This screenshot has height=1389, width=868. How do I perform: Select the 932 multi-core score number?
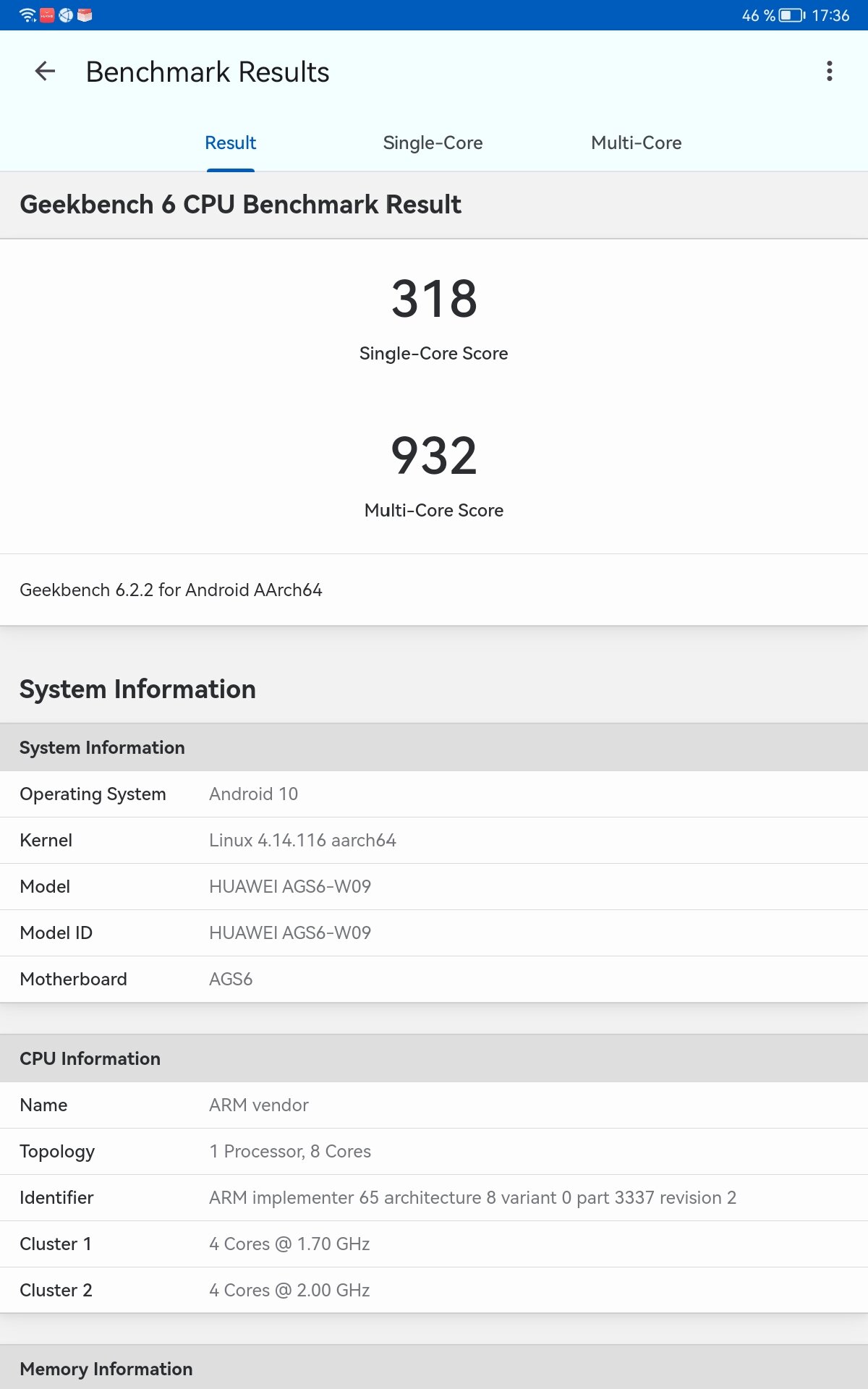(x=434, y=456)
